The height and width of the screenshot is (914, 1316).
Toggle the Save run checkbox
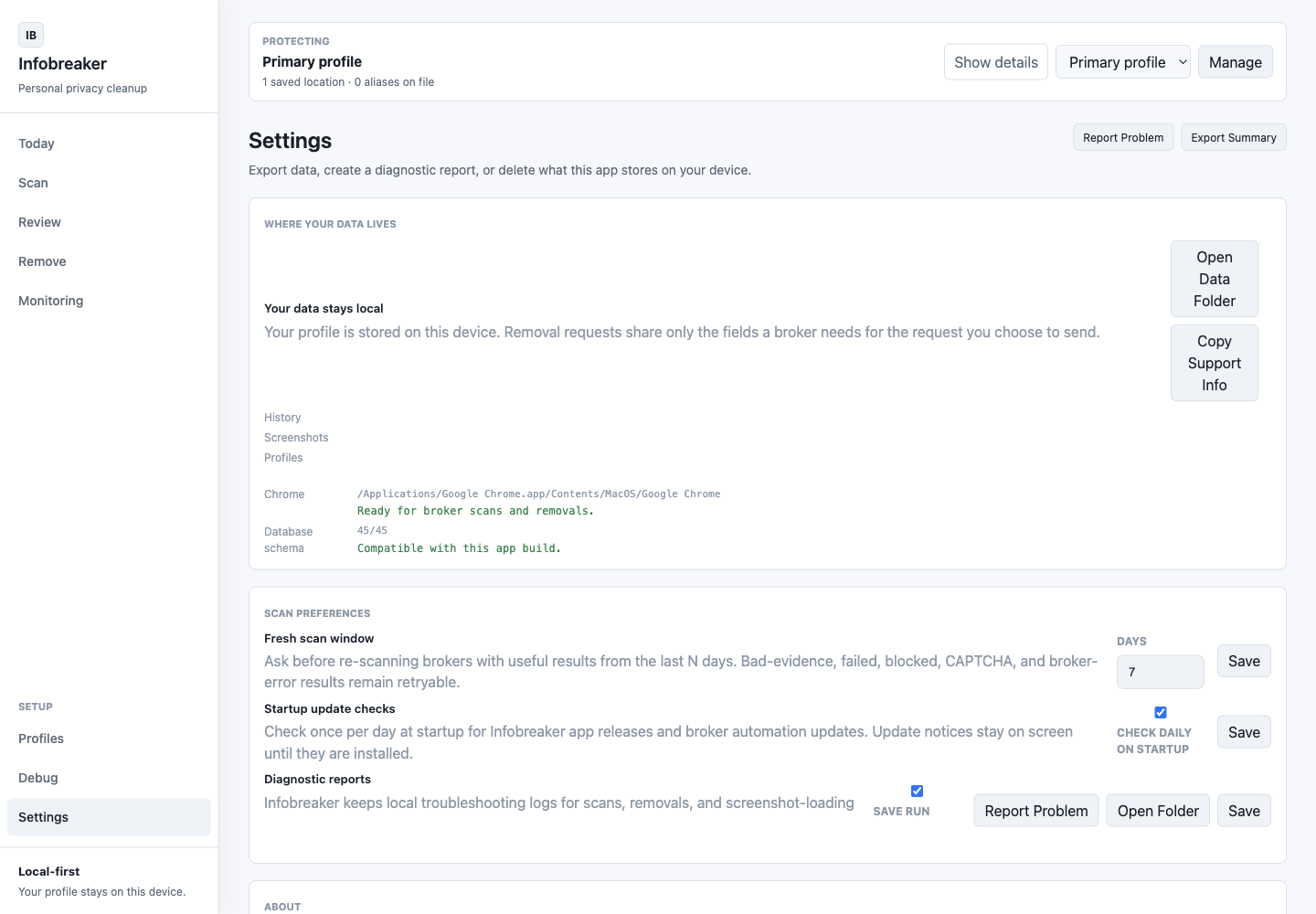(917, 791)
